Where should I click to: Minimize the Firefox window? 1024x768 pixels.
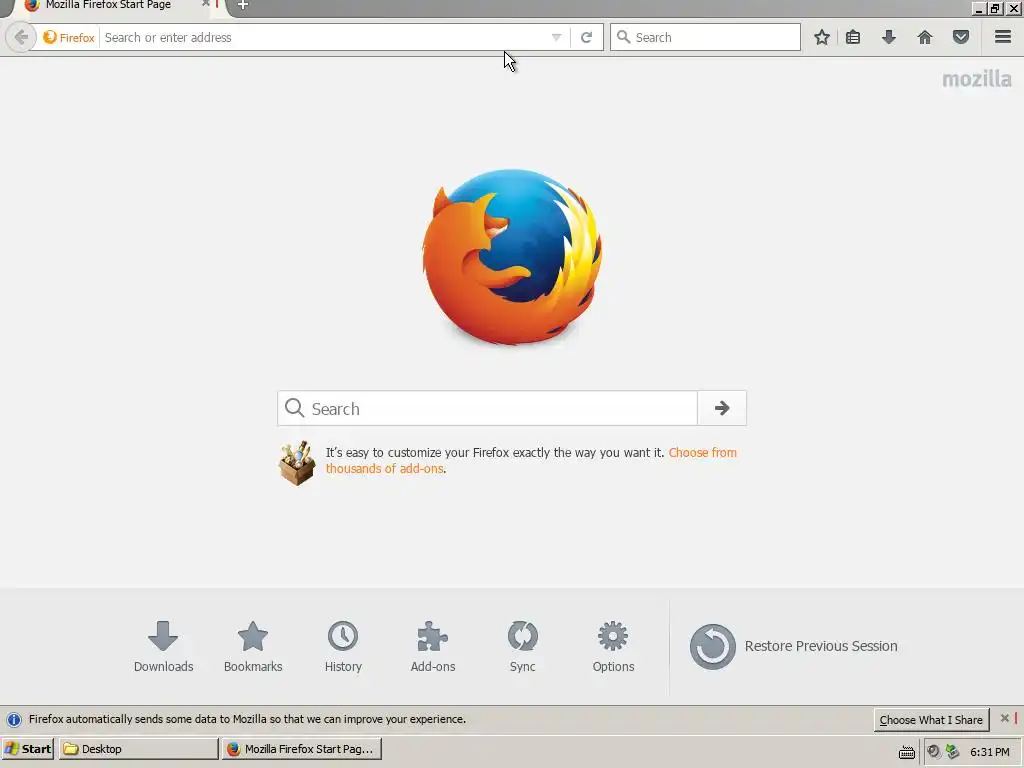(978, 8)
